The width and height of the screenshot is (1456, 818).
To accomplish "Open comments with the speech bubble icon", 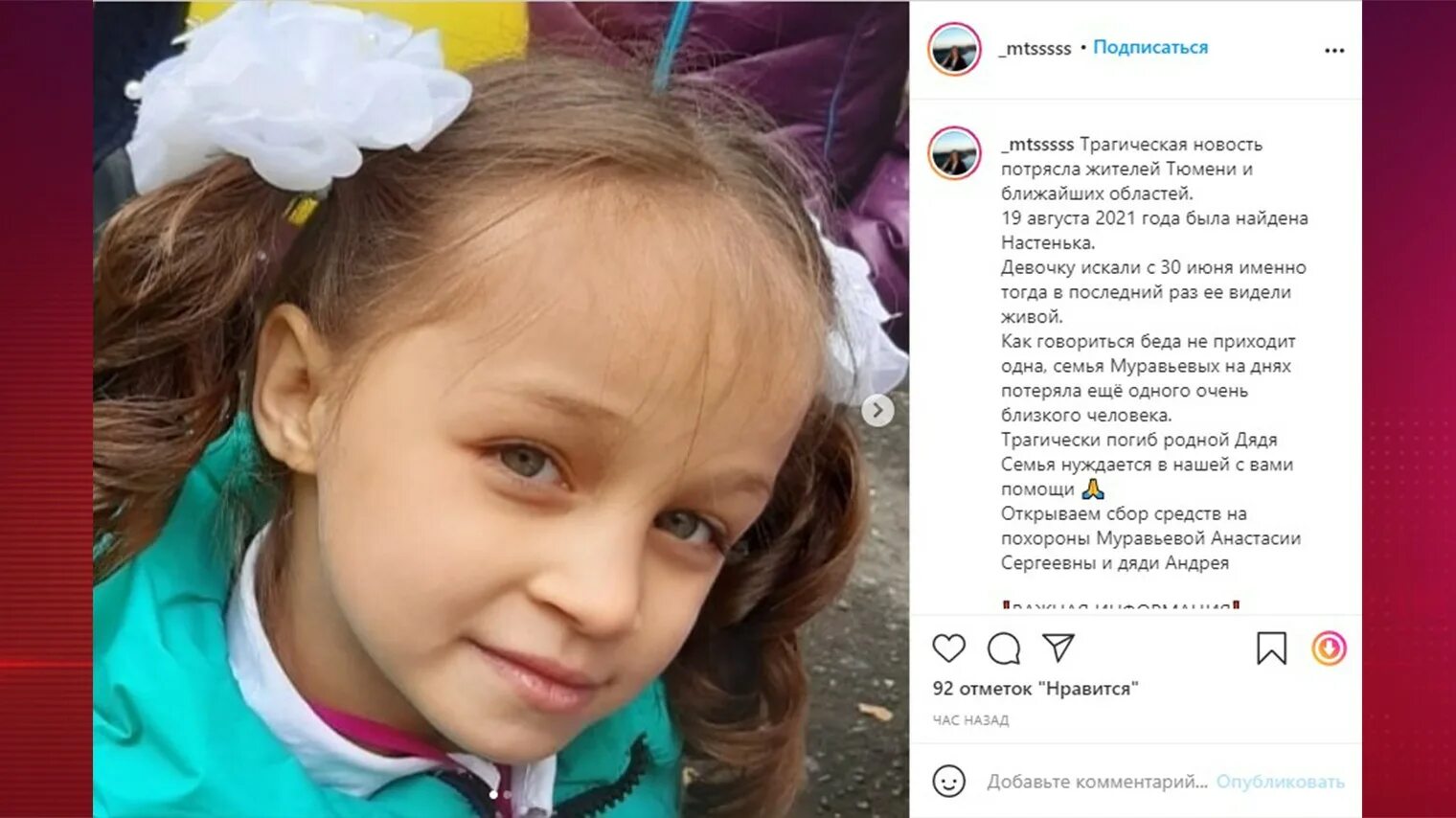I will click(1003, 648).
